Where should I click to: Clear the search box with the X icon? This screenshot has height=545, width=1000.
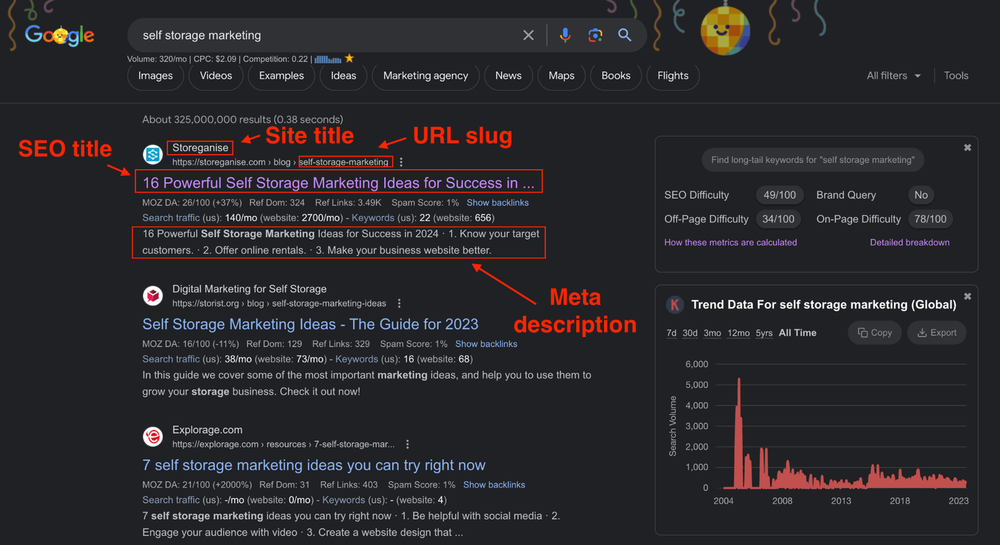(528, 35)
